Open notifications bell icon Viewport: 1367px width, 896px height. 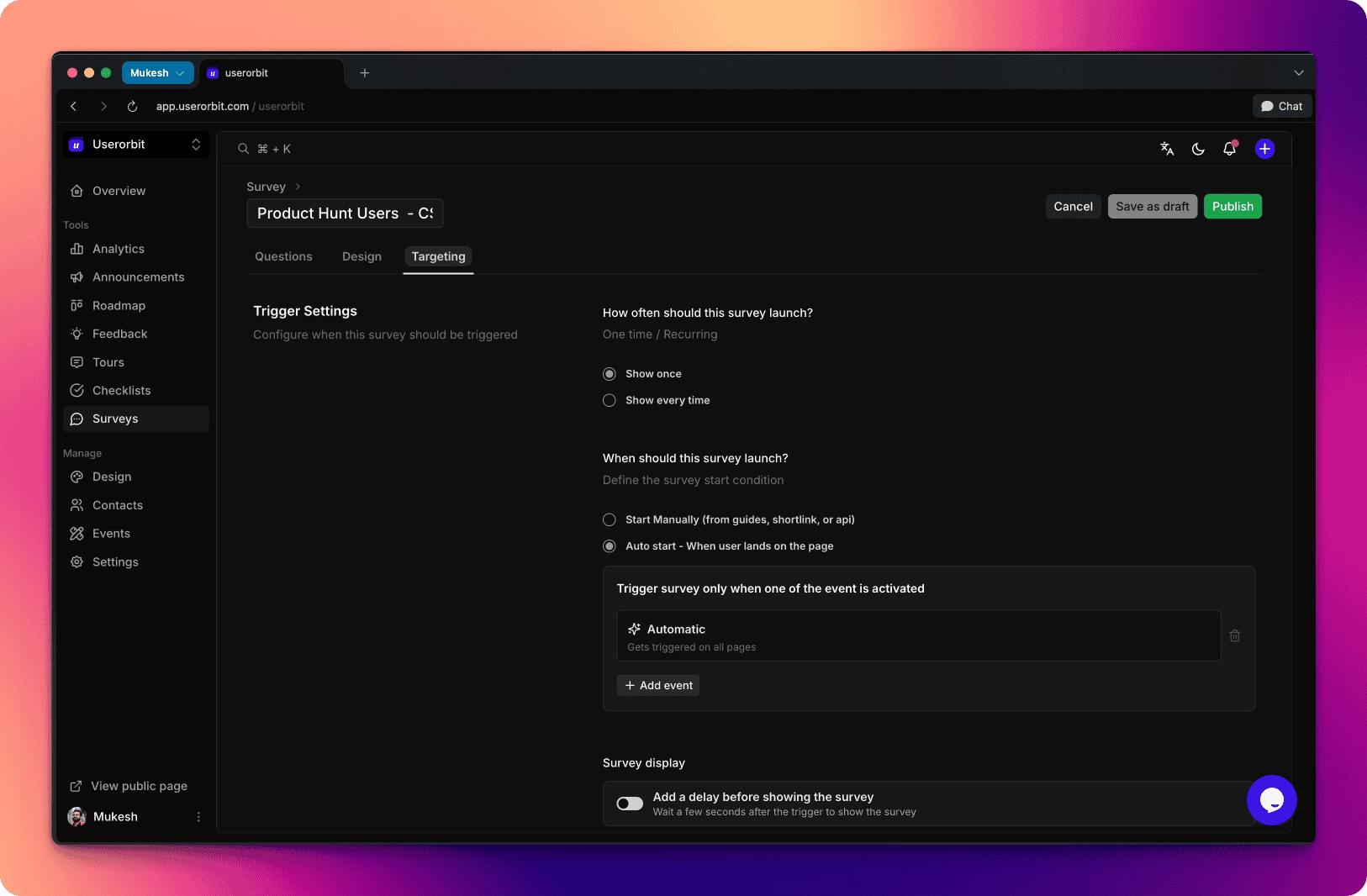1229,149
